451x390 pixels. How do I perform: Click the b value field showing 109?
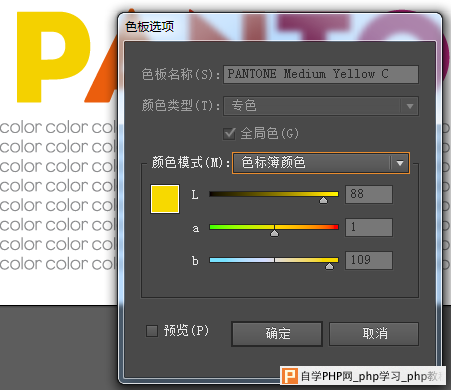(x=369, y=260)
